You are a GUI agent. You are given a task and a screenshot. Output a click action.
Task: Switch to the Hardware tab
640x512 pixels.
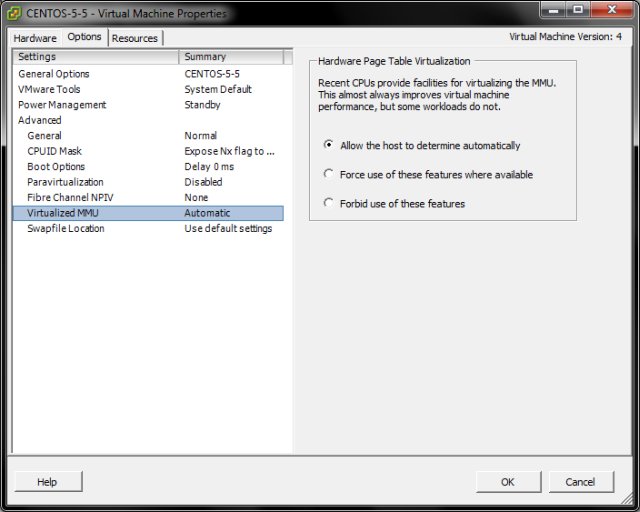35,38
